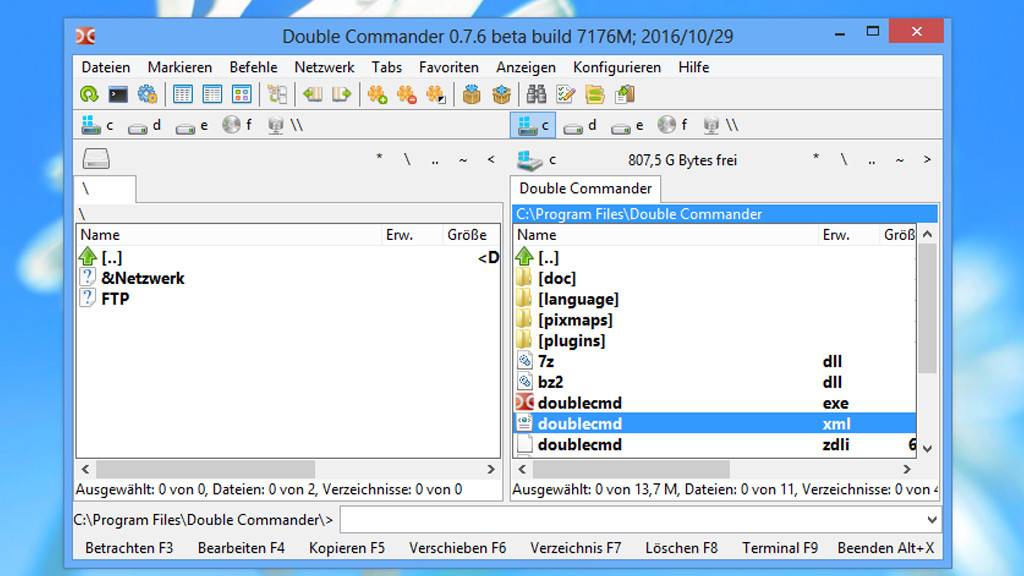Open the terminal icon in the toolbar
The image size is (1024, 576).
[118, 95]
